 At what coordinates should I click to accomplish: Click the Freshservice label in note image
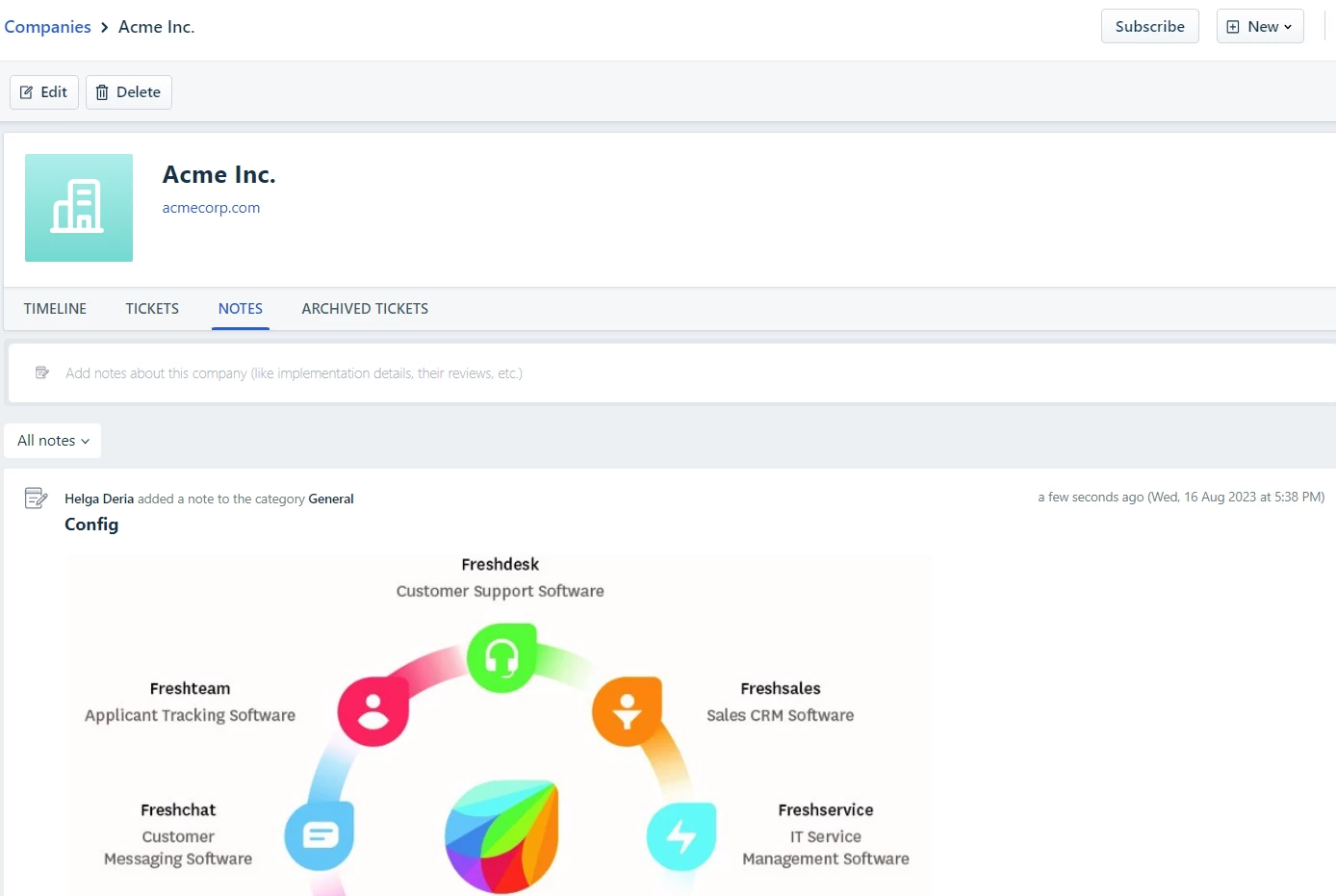(x=826, y=810)
